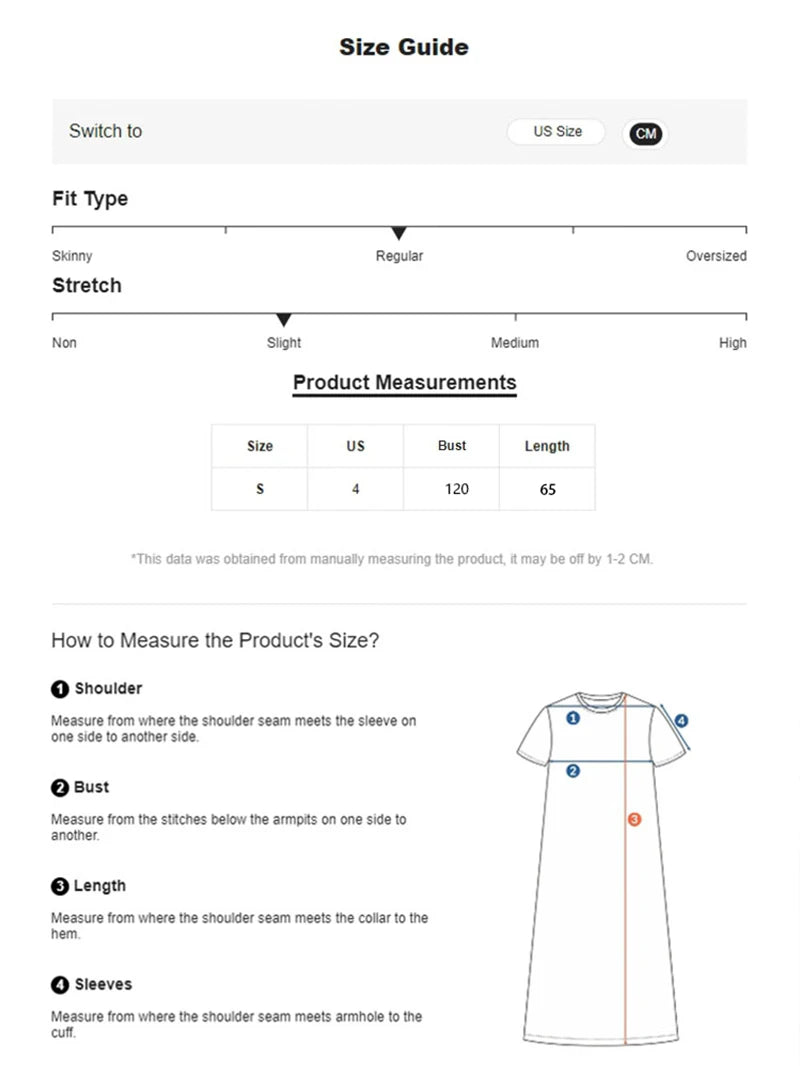Select the size S table cell
Image resolution: width=800 pixels, height=1066 pixels.
[260, 489]
